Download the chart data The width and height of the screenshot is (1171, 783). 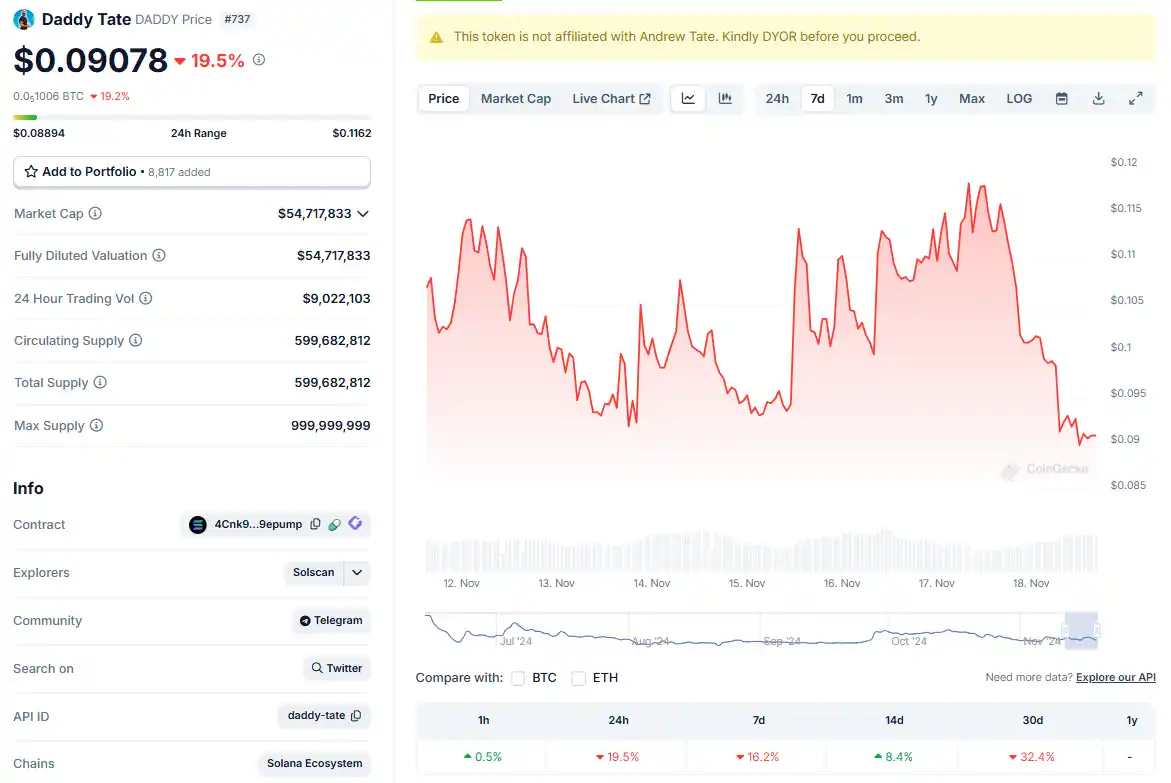(x=1099, y=99)
